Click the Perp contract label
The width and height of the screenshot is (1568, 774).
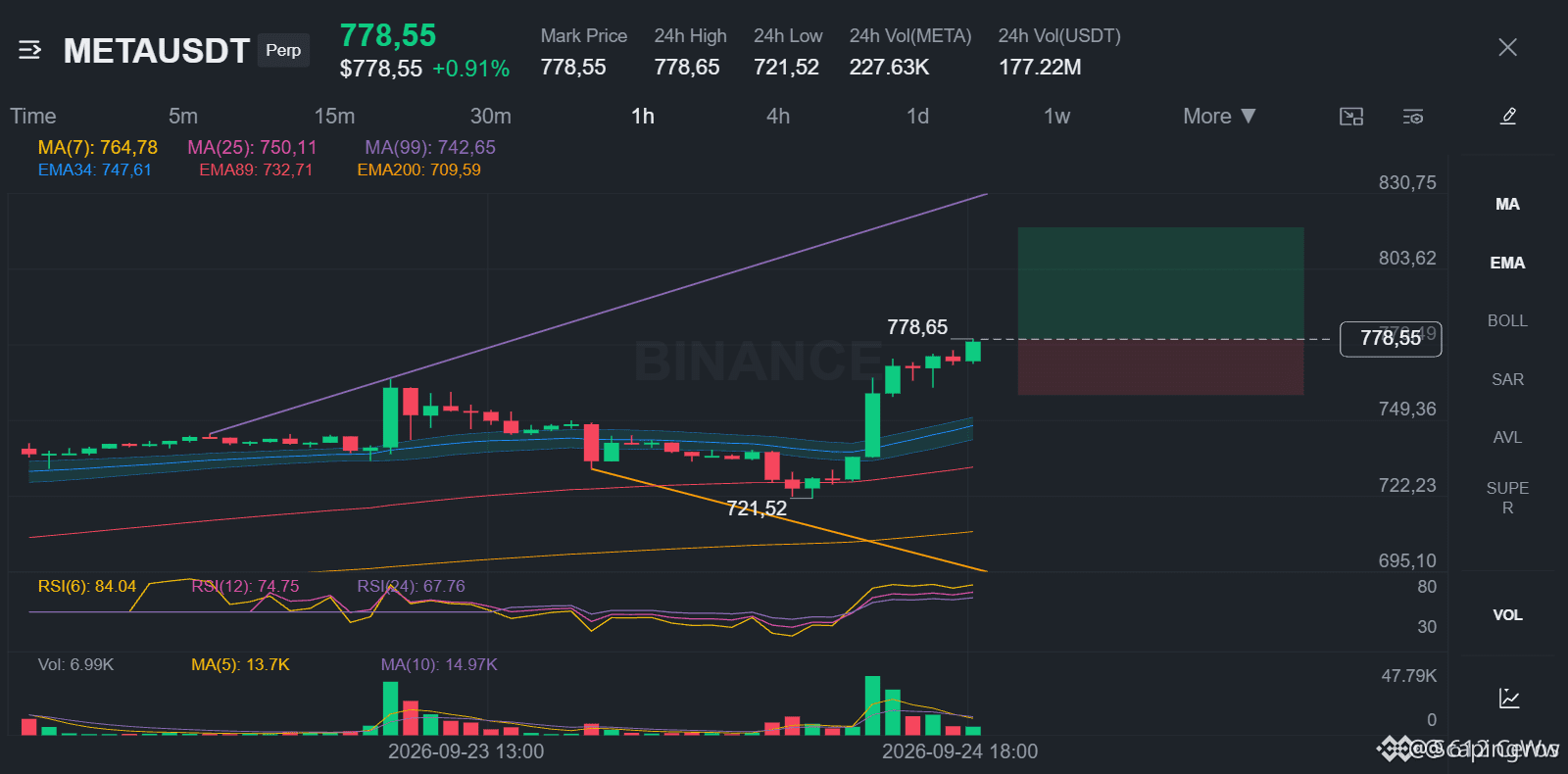pyautogui.click(x=283, y=50)
